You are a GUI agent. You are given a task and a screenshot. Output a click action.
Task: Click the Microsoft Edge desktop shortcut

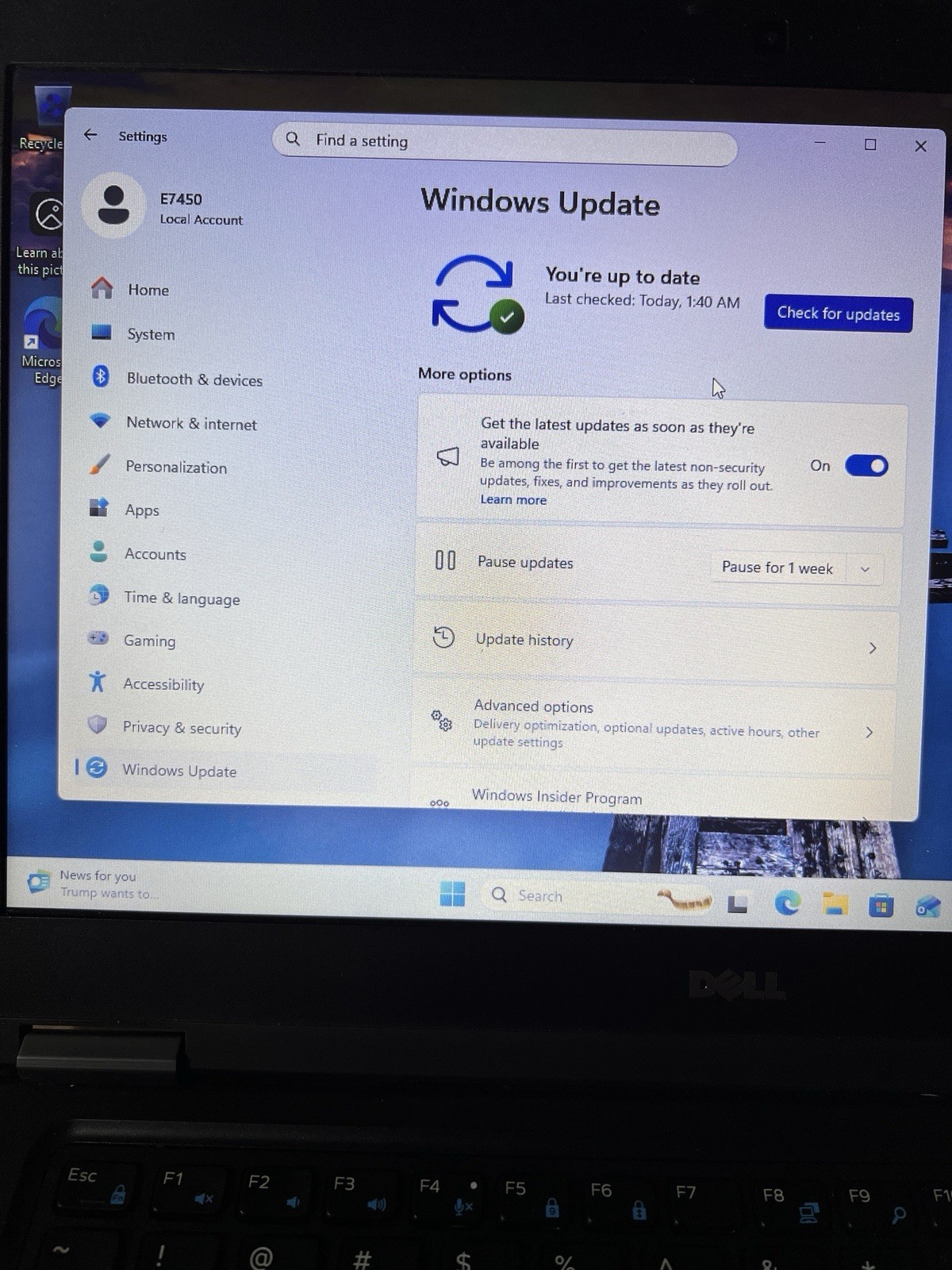pyautogui.click(x=41, y=341)
